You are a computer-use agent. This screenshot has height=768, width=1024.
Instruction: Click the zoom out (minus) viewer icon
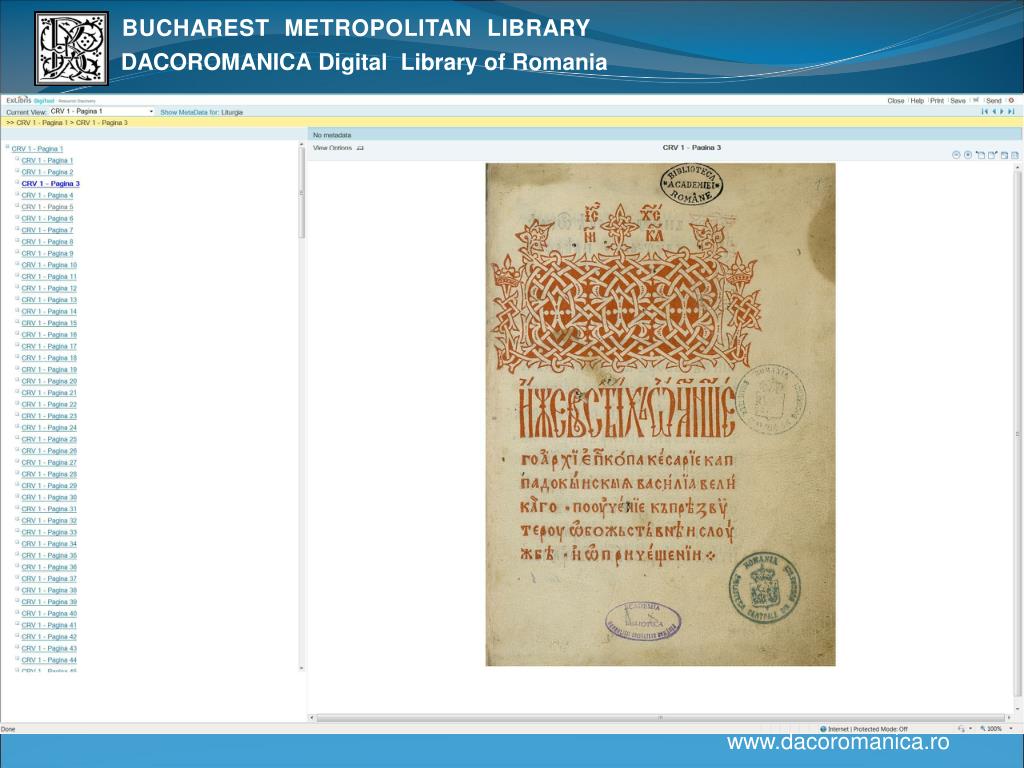[x=956, y=155]
